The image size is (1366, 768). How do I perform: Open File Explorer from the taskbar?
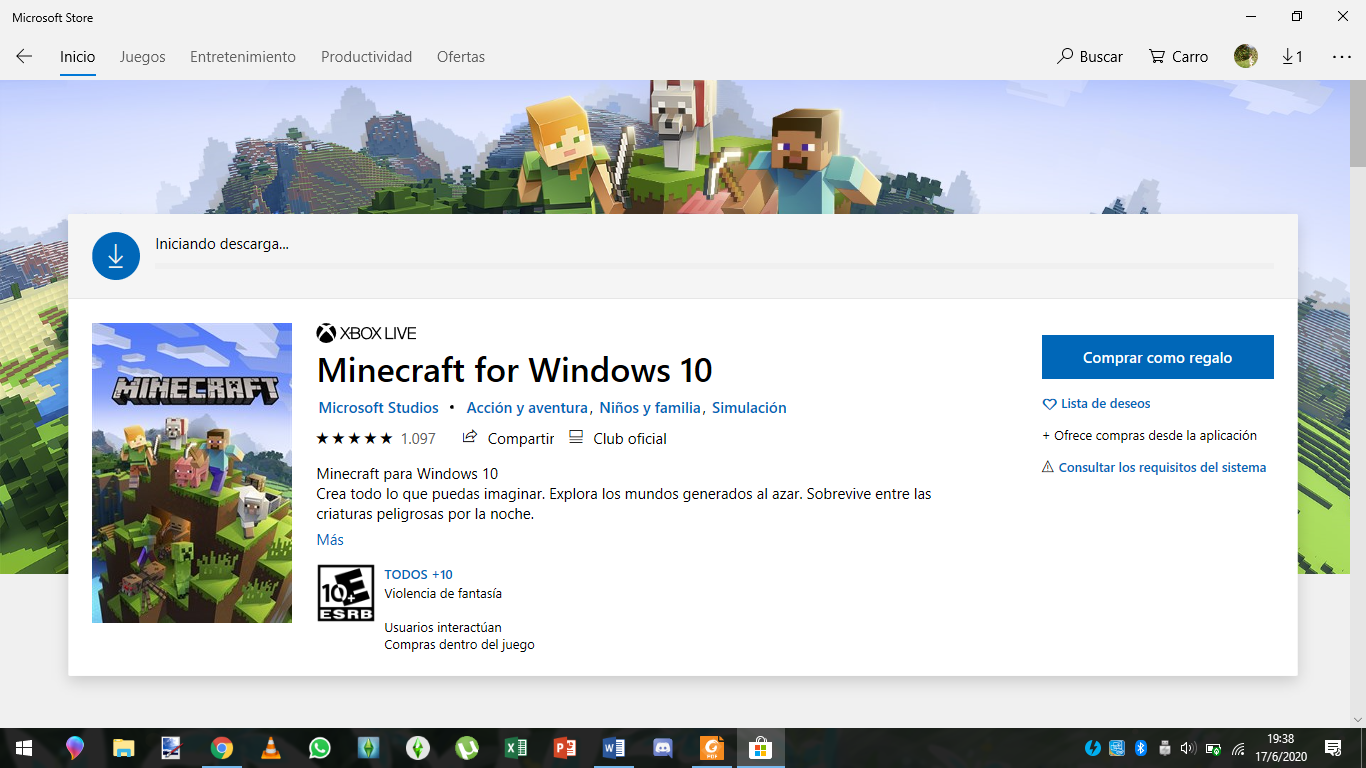[x=123, y=748]
